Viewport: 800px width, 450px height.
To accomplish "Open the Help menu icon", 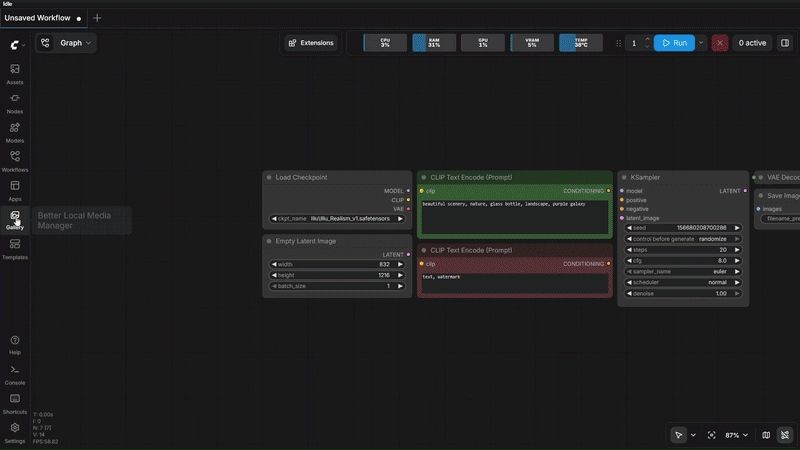I will [15, 345].
